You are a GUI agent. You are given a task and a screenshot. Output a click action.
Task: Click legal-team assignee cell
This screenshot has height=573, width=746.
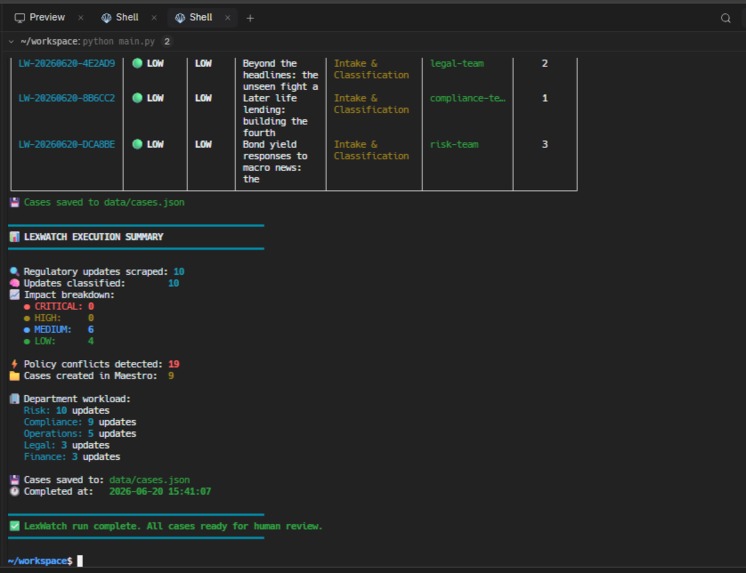click(457, 63)
